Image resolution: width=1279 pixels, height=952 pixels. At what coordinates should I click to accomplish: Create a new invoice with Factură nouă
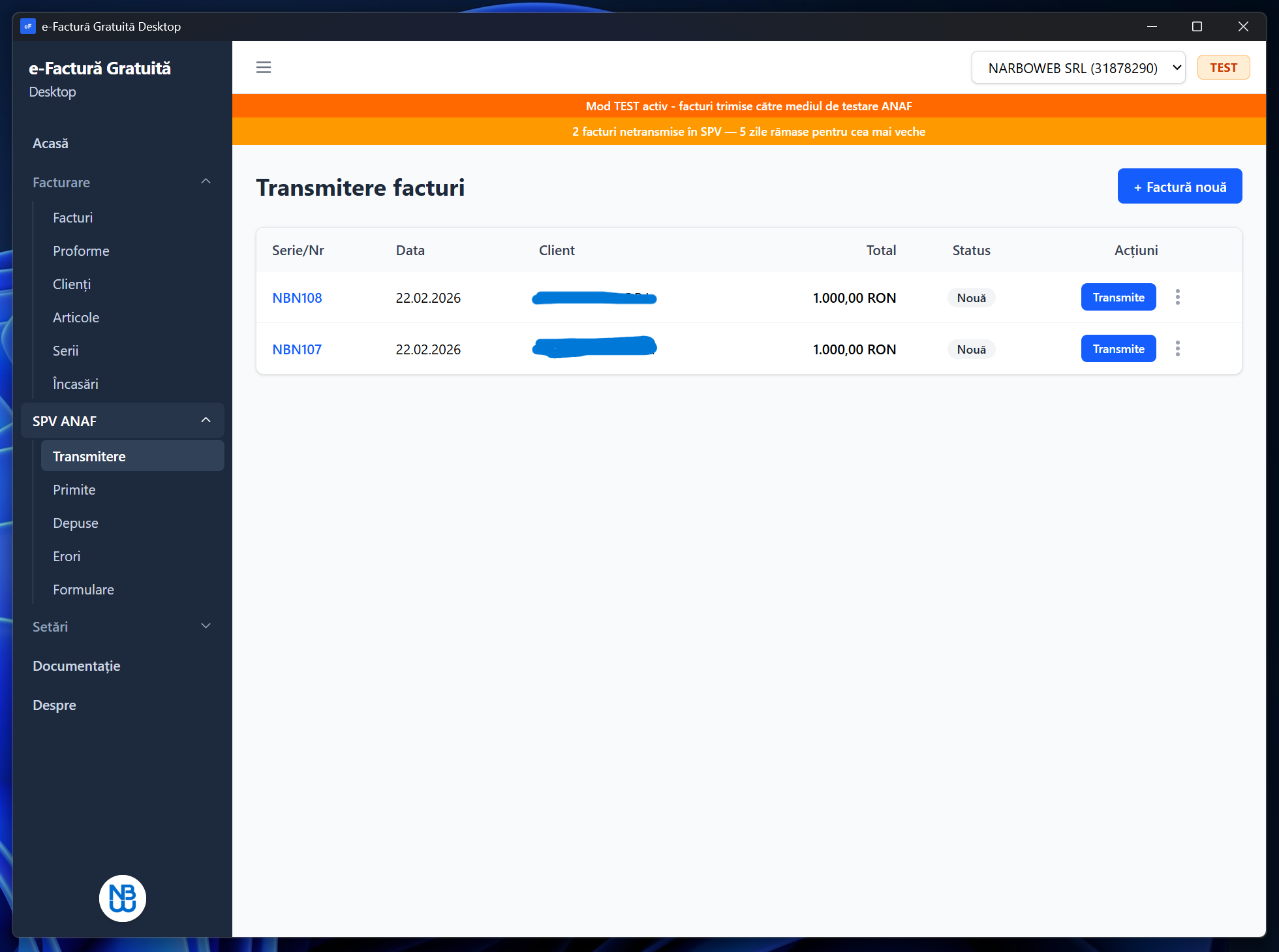(x=1179, y=187)
